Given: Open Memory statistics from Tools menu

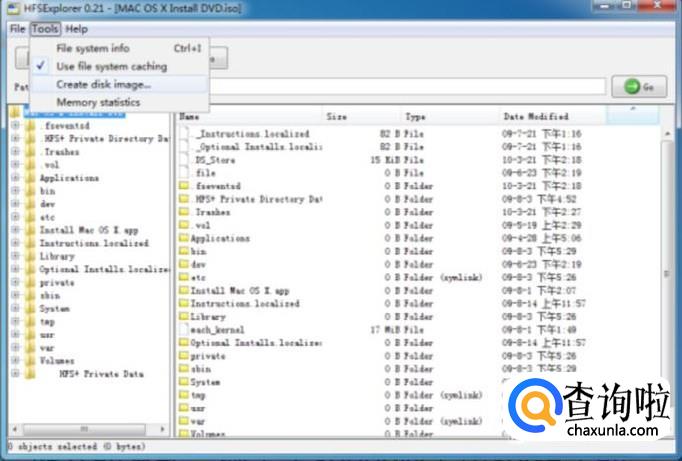Looking at the screenshot, I should coord(119,102).
